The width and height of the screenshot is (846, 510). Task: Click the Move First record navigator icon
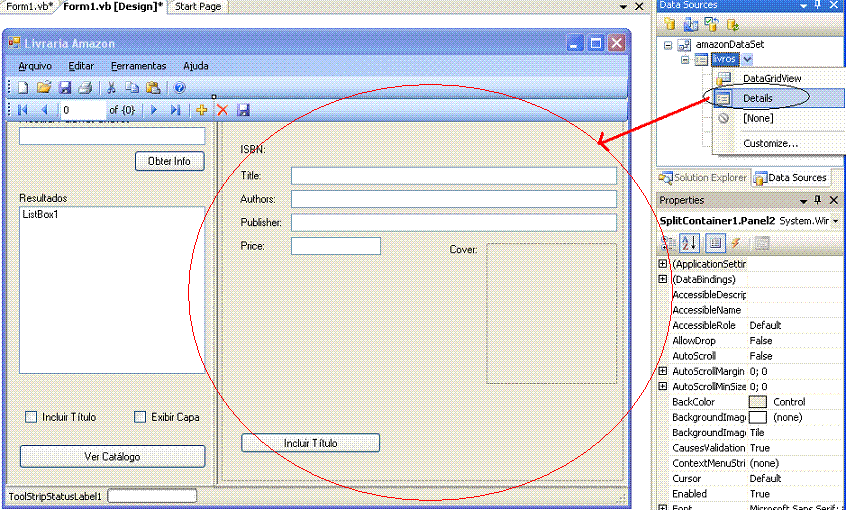pos(23,110)
